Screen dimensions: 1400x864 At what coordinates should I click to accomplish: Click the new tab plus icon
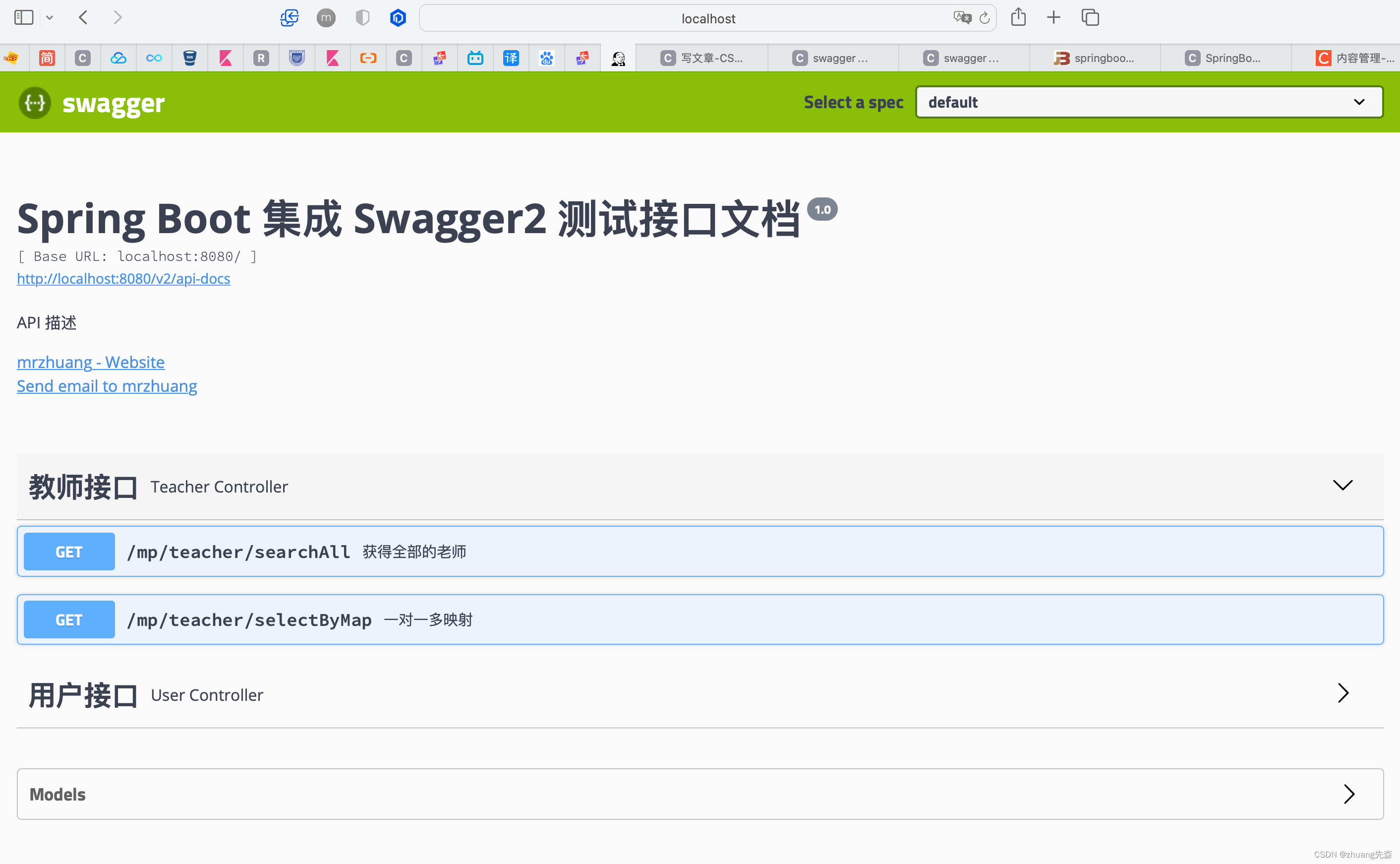pyautogui.click(x=1053, y=18)
